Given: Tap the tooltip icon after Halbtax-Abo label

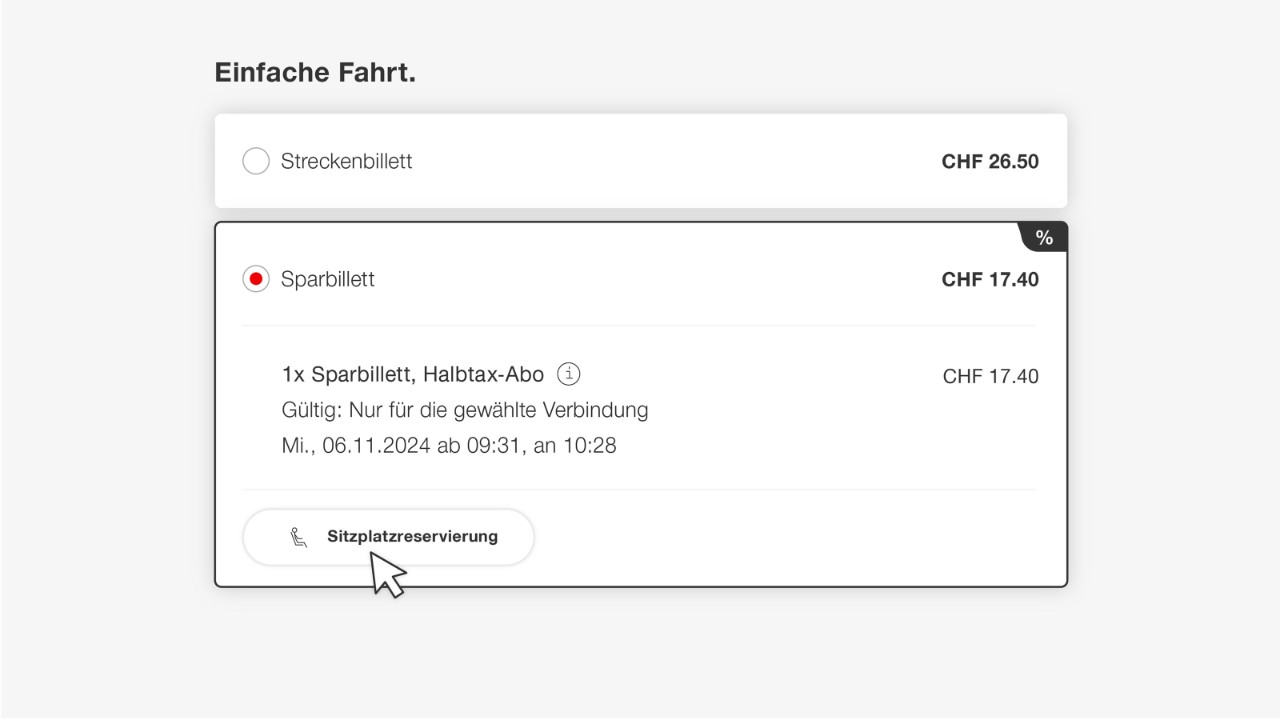Looking at the screenshot, I should pos(568,373).
